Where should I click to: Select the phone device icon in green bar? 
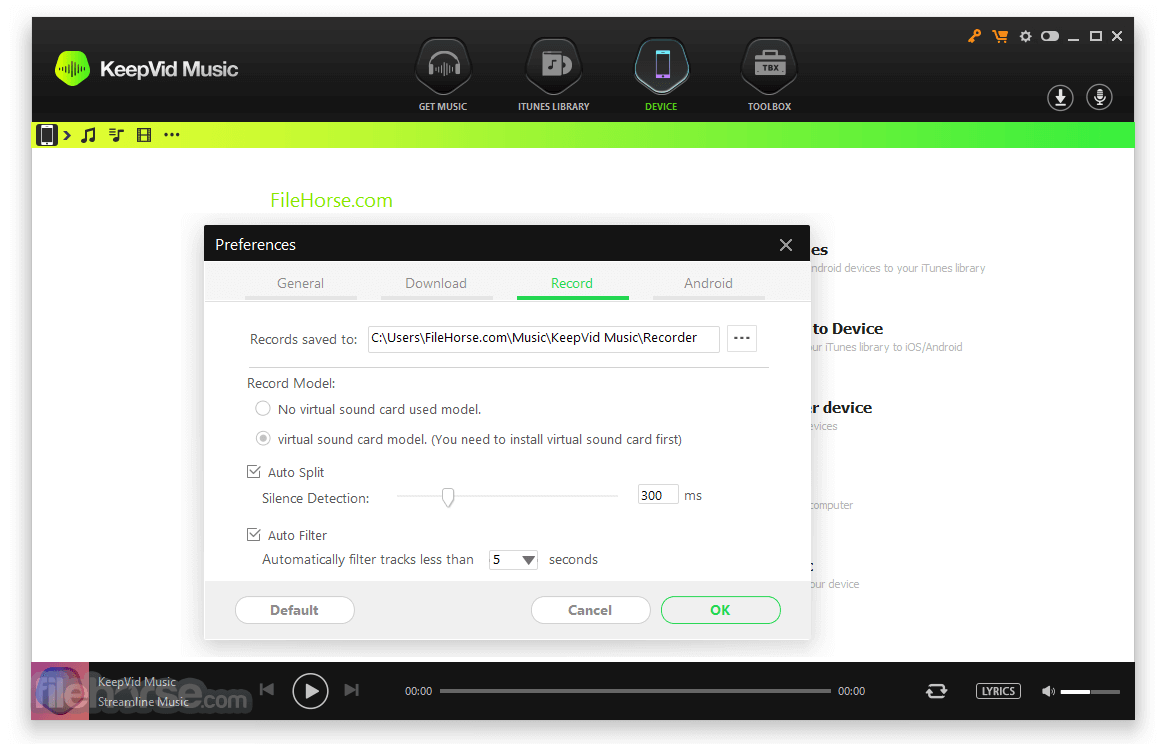(47, 135)
